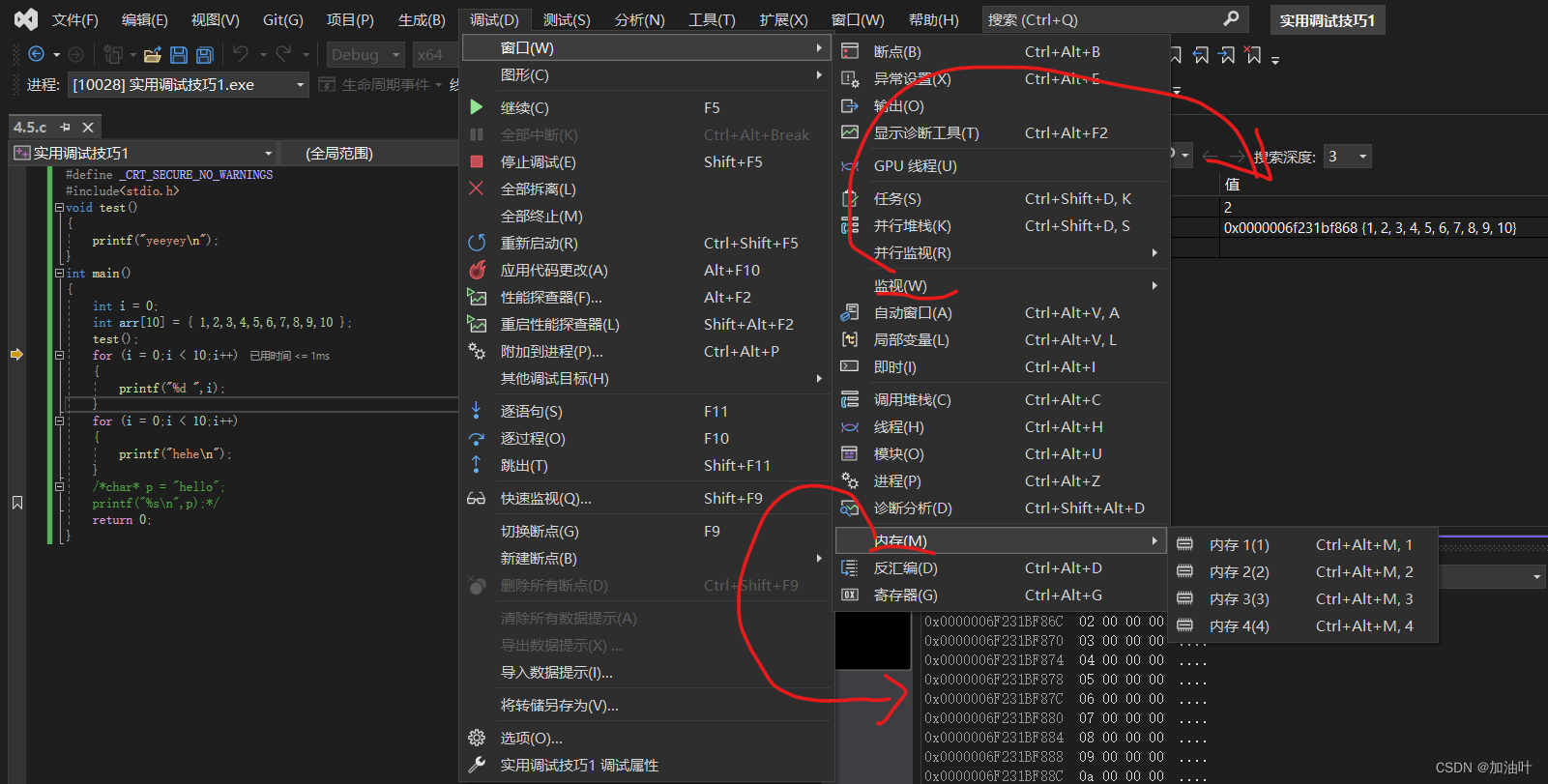Screen dimensions: 1548x784
Task: Click memory address 0x0000006F231BF870
Action: [993, 640]
